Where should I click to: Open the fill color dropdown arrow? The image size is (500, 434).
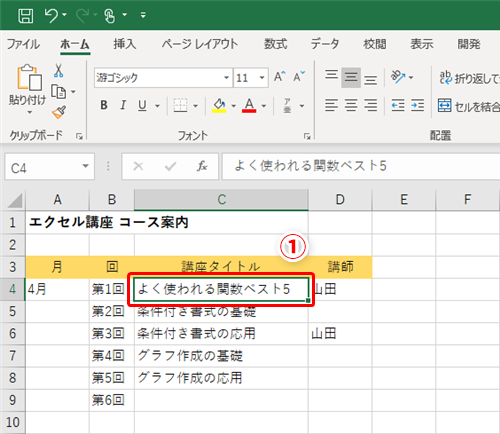click(234, 106)
